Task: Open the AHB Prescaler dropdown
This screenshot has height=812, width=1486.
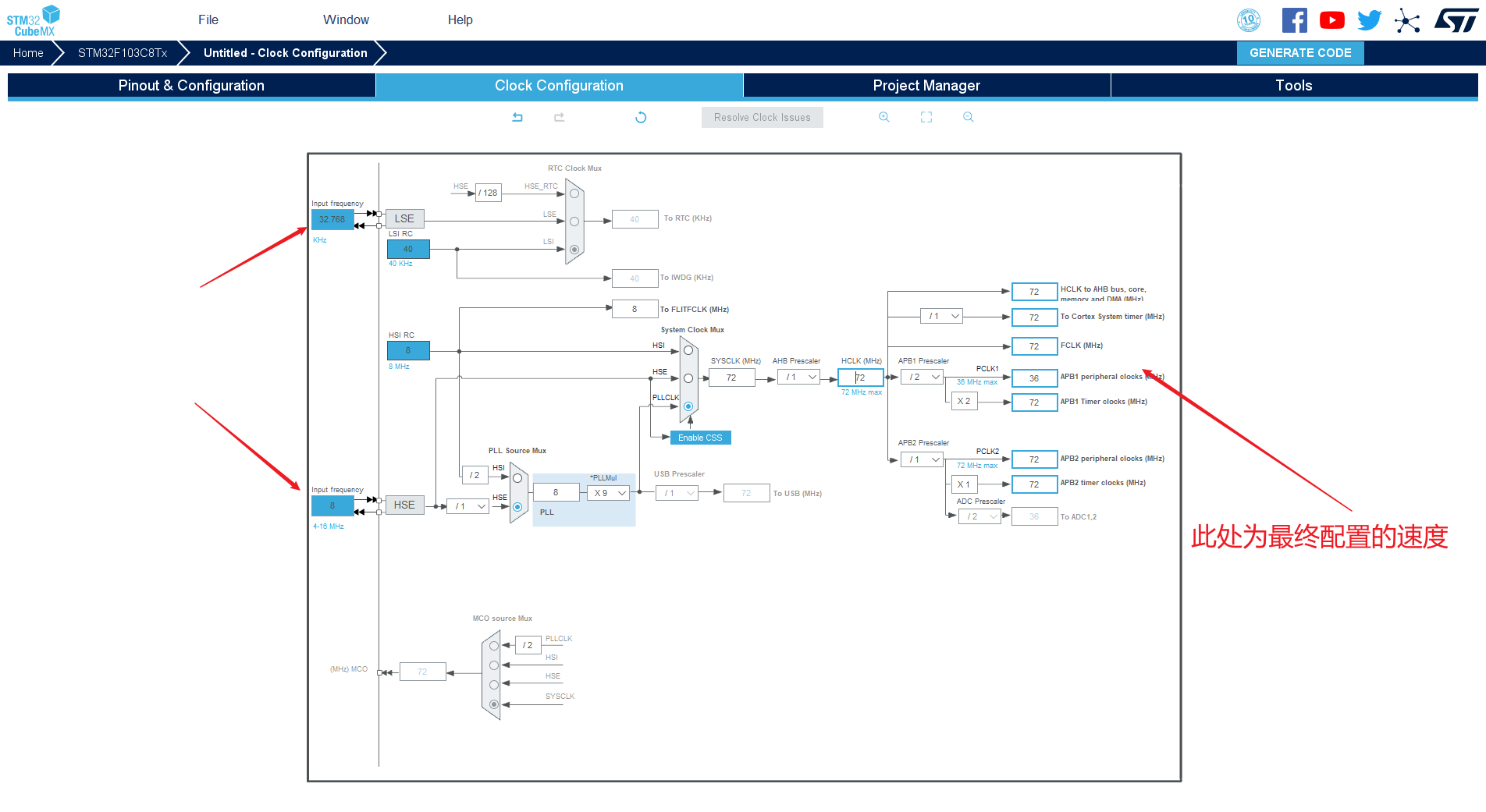Action: pos(799,378)
